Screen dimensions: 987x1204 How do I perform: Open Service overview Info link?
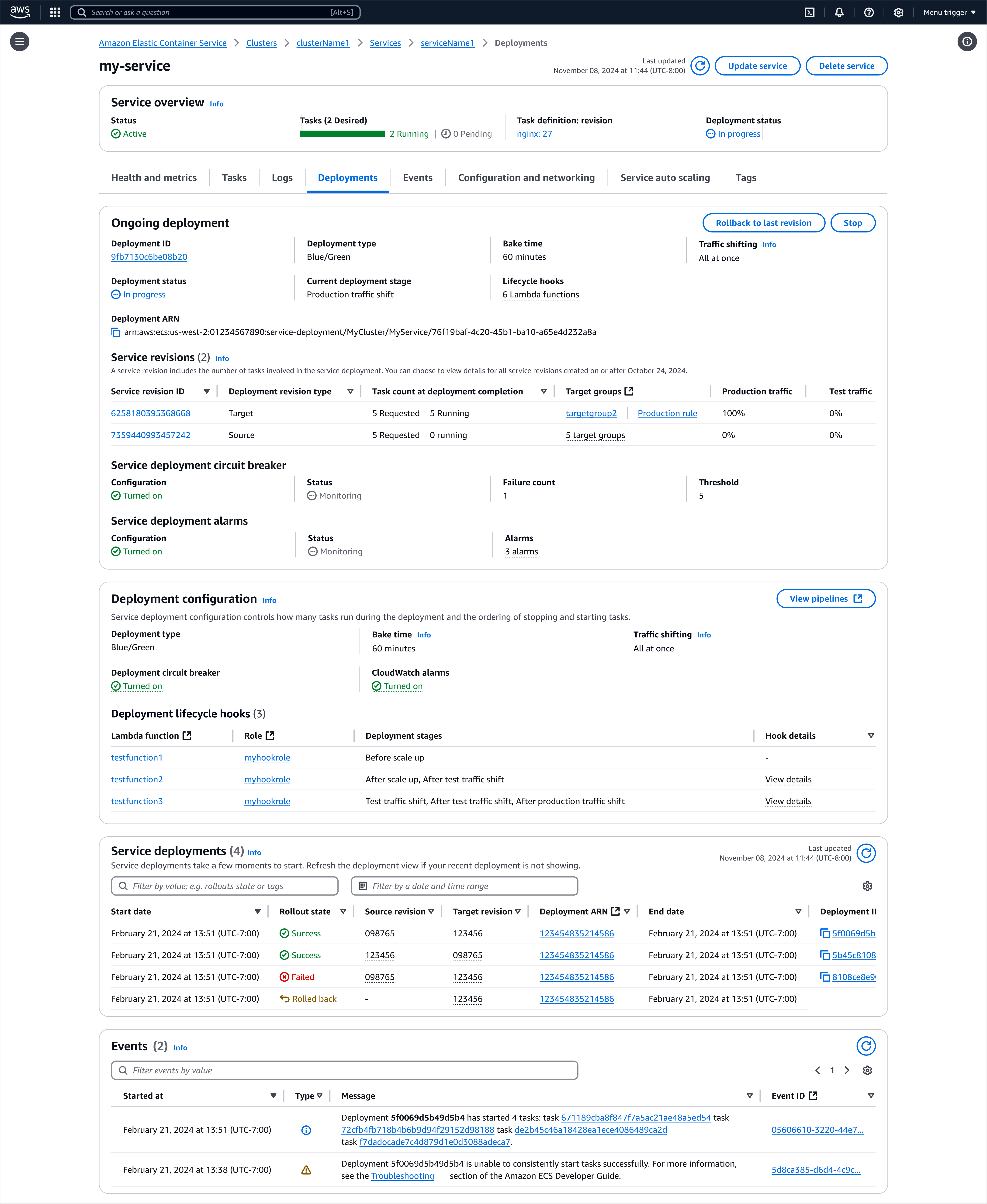(x=216, y=104)
